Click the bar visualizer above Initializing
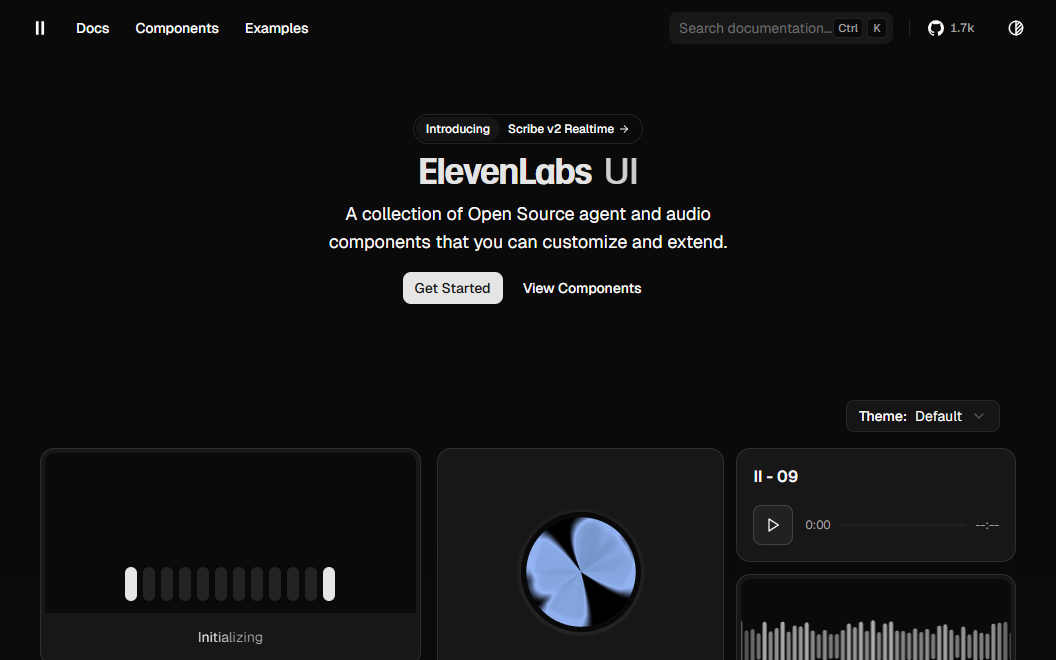The width and height of the screenshot is (1056, 660). (230, 584)
